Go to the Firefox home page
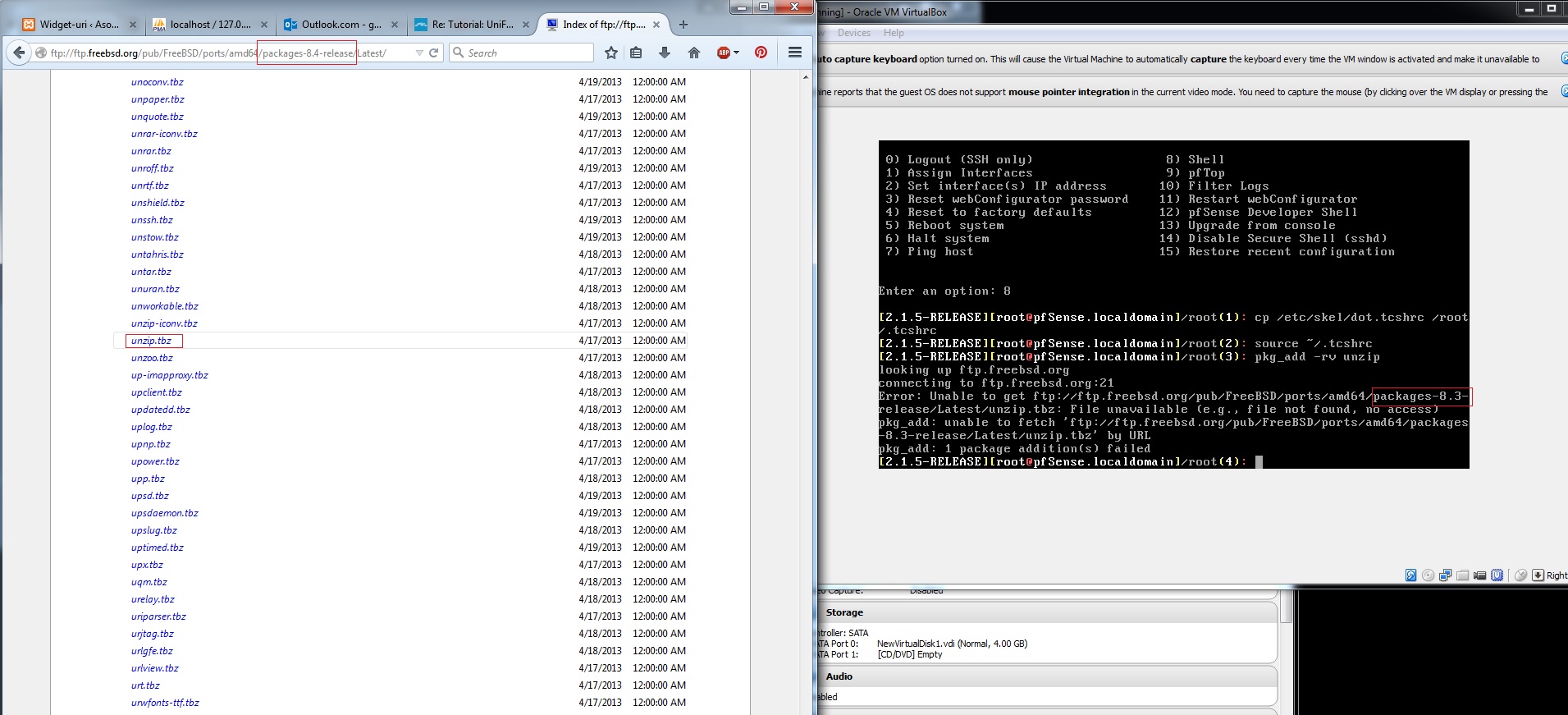 tap(694, 53)
